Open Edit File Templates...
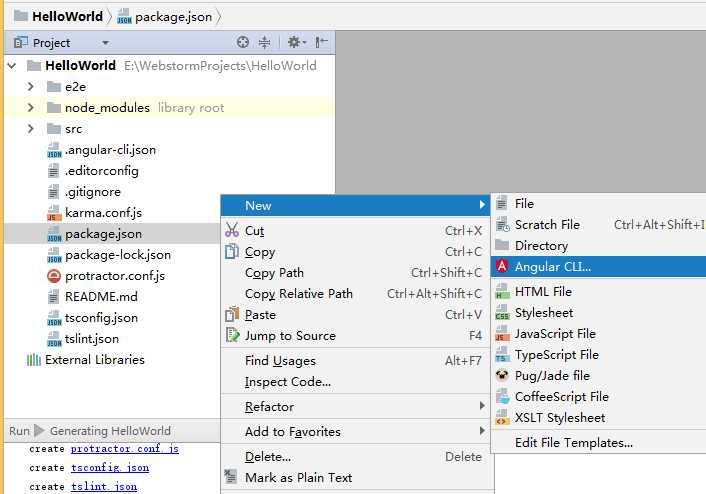This screenshot has width=706, height=494. (599, 443)
